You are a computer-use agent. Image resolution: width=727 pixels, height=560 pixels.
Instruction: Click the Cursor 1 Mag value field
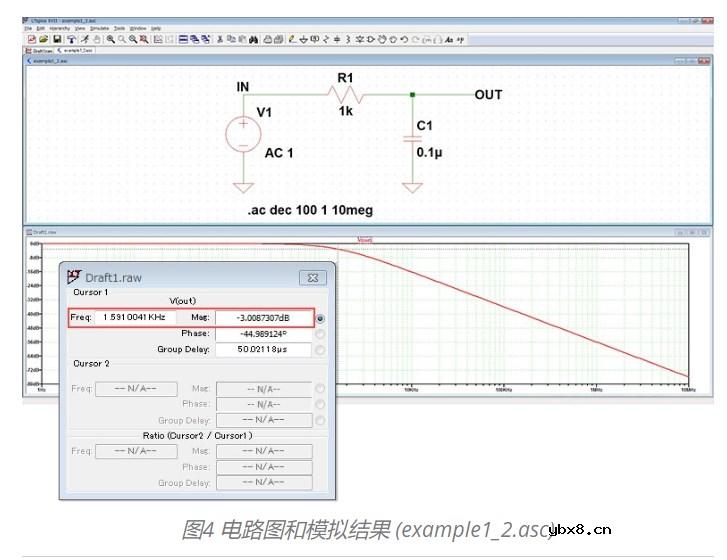click(x=263, y=318)
